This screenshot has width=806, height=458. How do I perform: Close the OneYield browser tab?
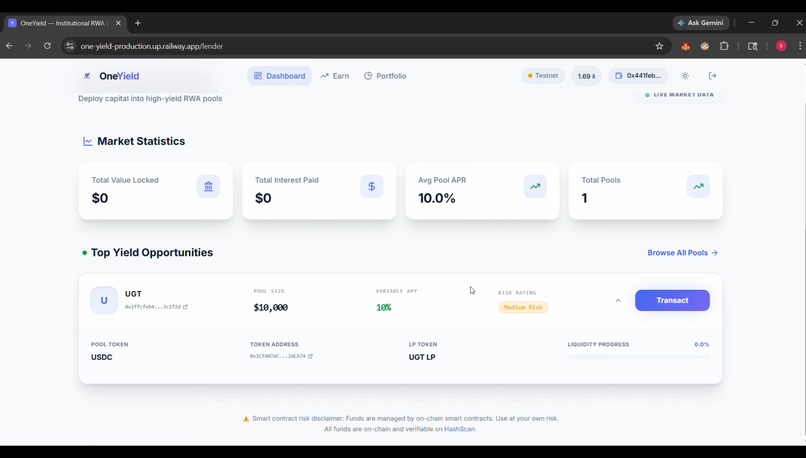point(118,23)
